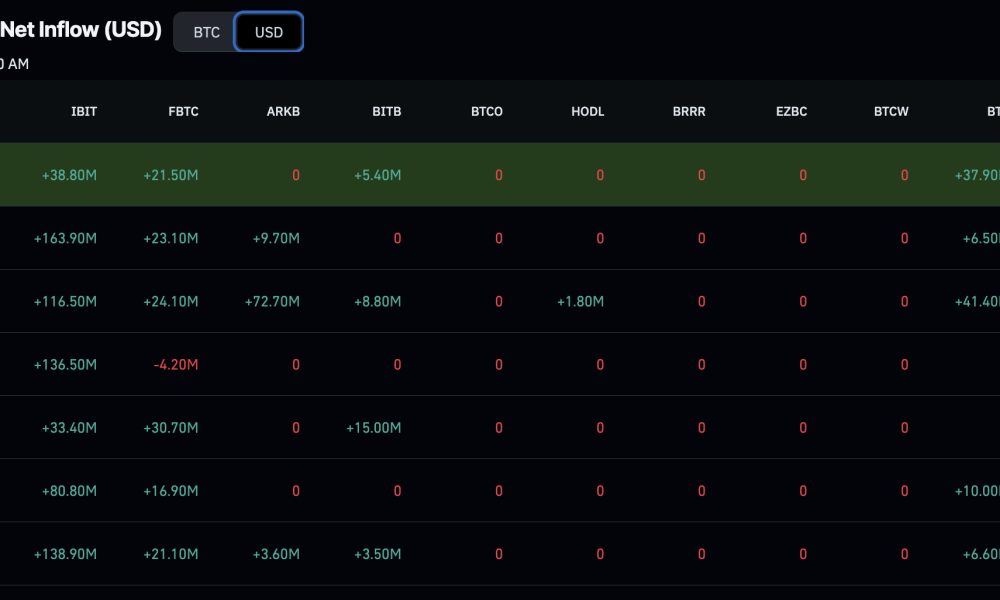Select the +163.90M IBIT cell
The image size is (1000, 600).
(65, 238)
